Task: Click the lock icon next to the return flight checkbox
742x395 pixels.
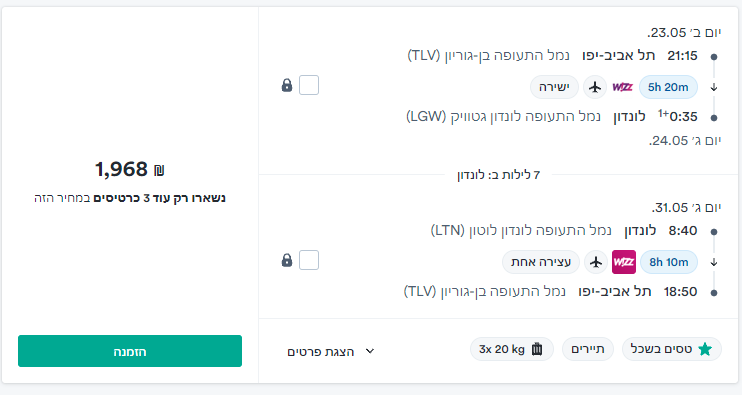Action: (x=287, y=260)
